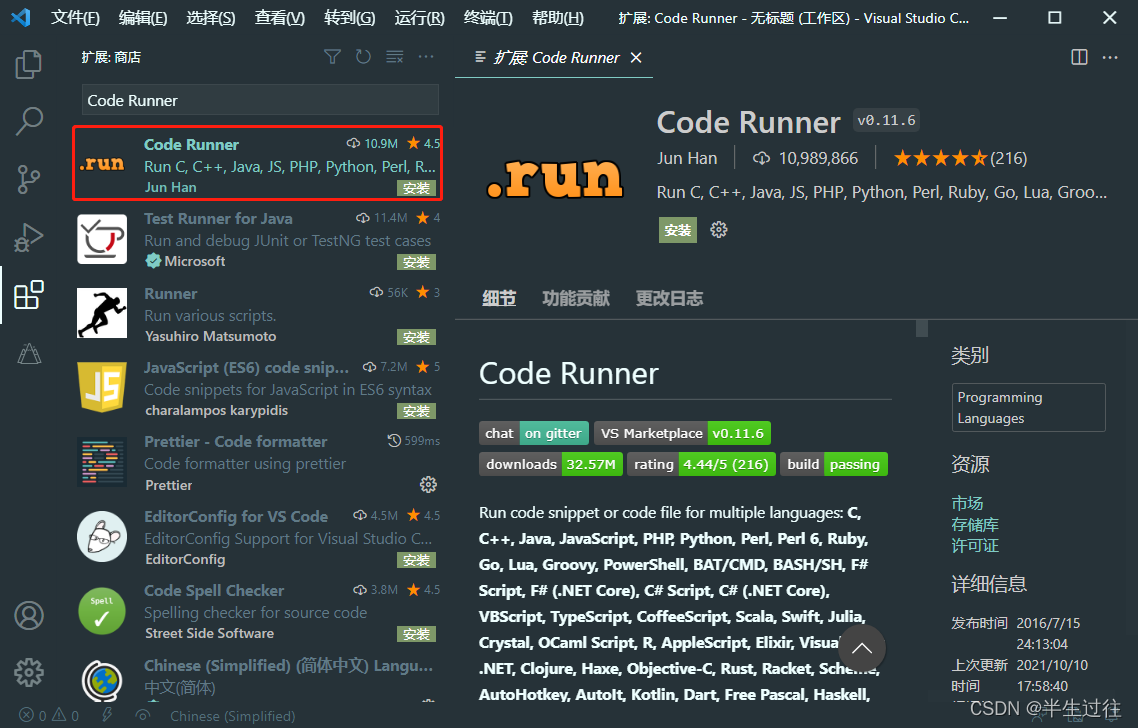Click the extension search input field
This screenshot has width=1138, height=728.
(260, 100)
